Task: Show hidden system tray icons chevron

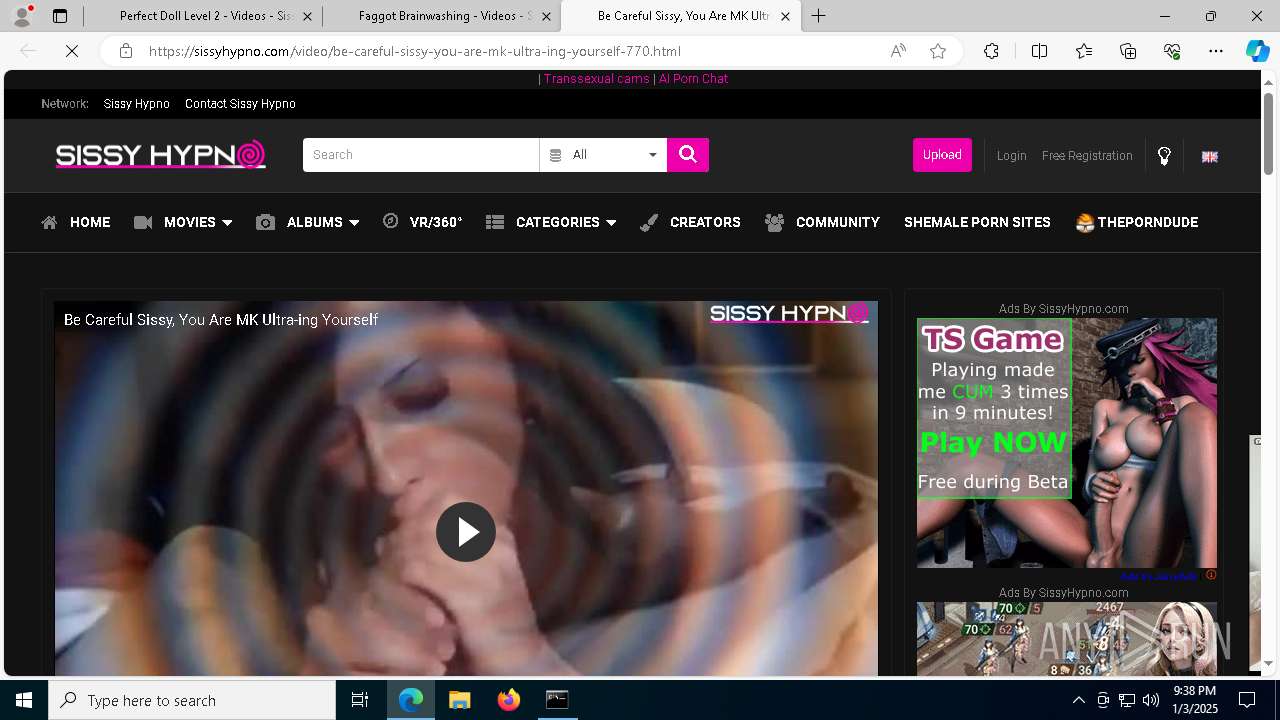Action: click(x=1078, y=700)
